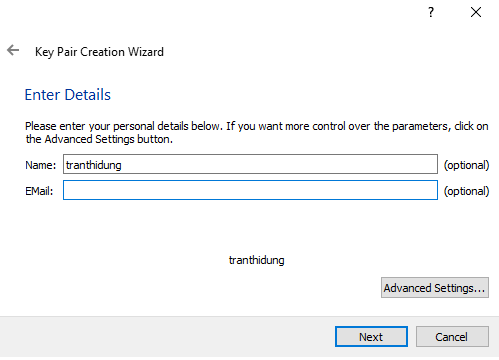Focus the empty EMail input field

(x=250, y=190)
